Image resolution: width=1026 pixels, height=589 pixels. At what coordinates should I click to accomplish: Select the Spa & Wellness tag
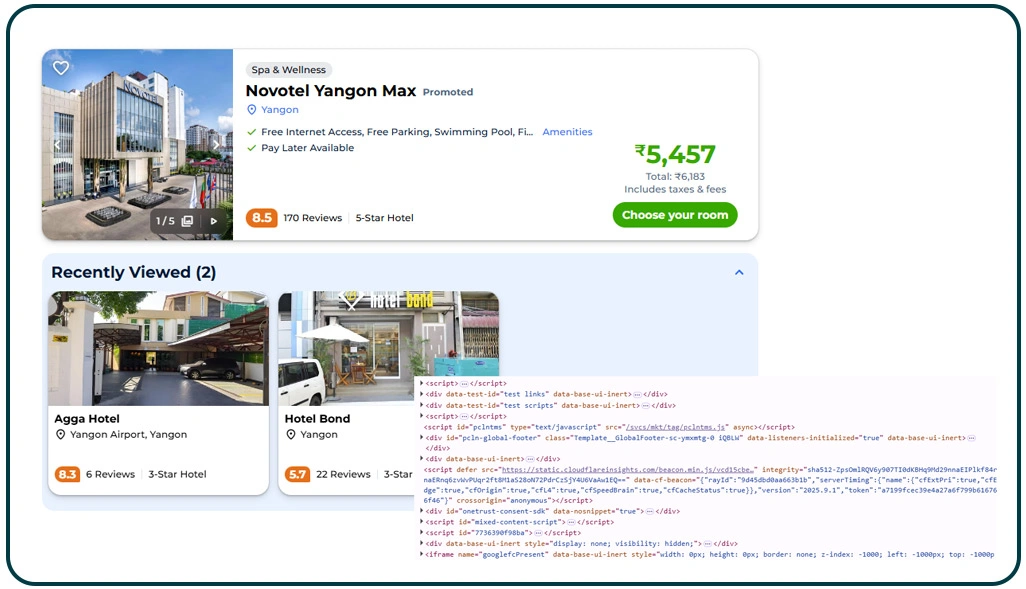click(x=288, y=70)
